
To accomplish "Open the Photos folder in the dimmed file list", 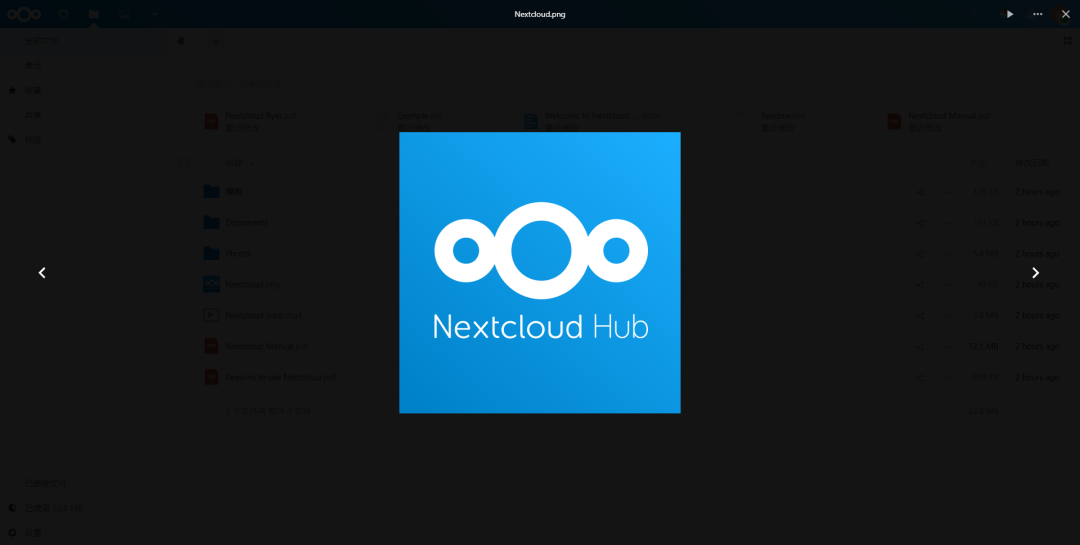I will coord(238,254).
